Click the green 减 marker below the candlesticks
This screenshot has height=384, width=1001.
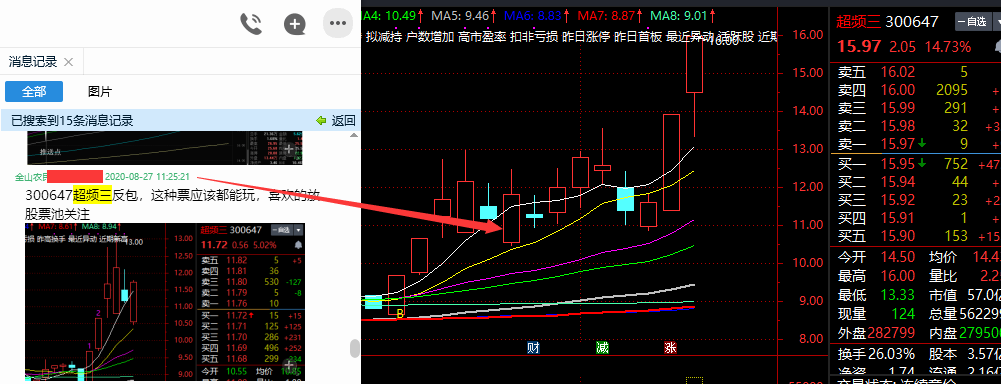coord(602,348)
